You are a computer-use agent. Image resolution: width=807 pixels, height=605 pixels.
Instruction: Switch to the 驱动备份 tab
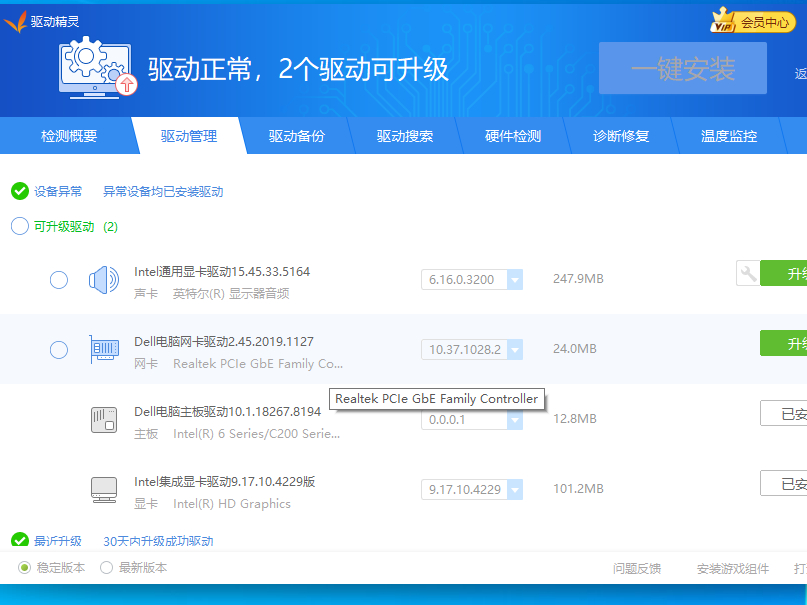click(x=297, y=136)
